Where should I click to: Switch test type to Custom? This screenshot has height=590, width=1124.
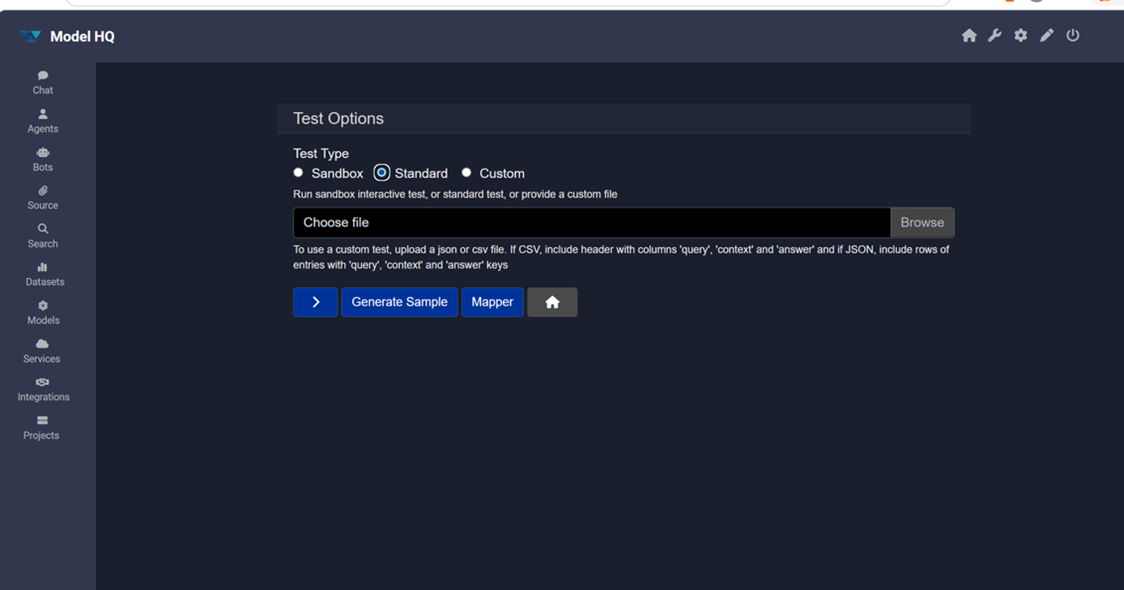(466, 172)
